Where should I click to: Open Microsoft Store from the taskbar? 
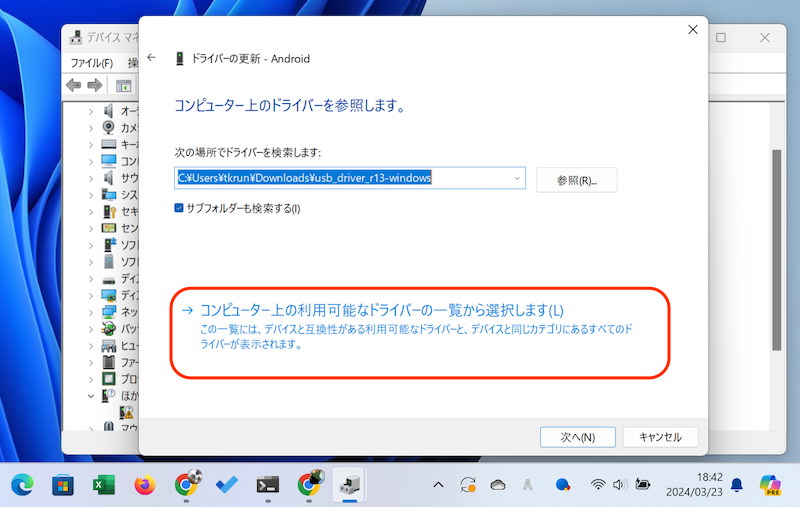click(62, 485)
